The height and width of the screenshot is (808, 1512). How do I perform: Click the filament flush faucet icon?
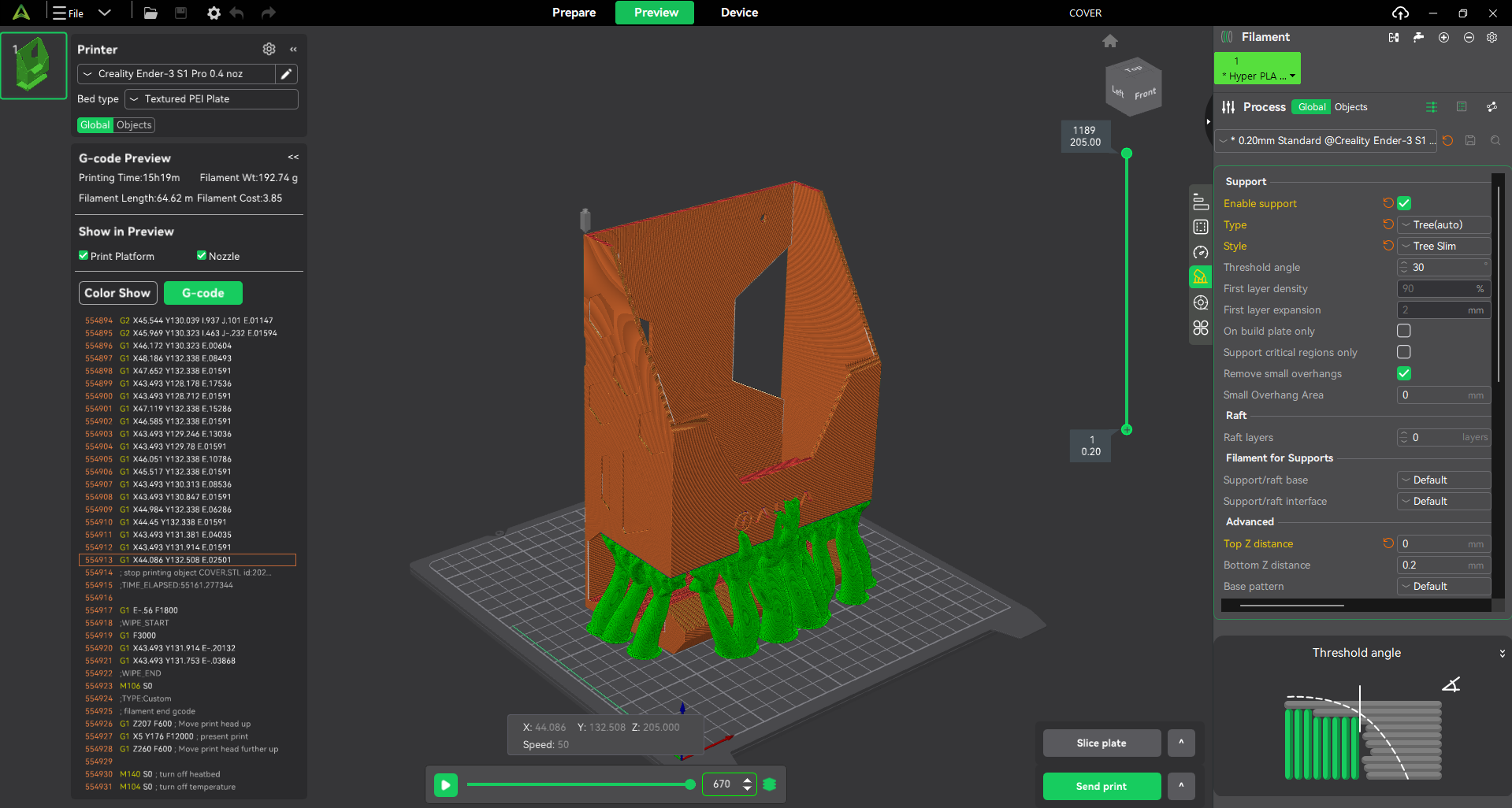[1418, 37]
